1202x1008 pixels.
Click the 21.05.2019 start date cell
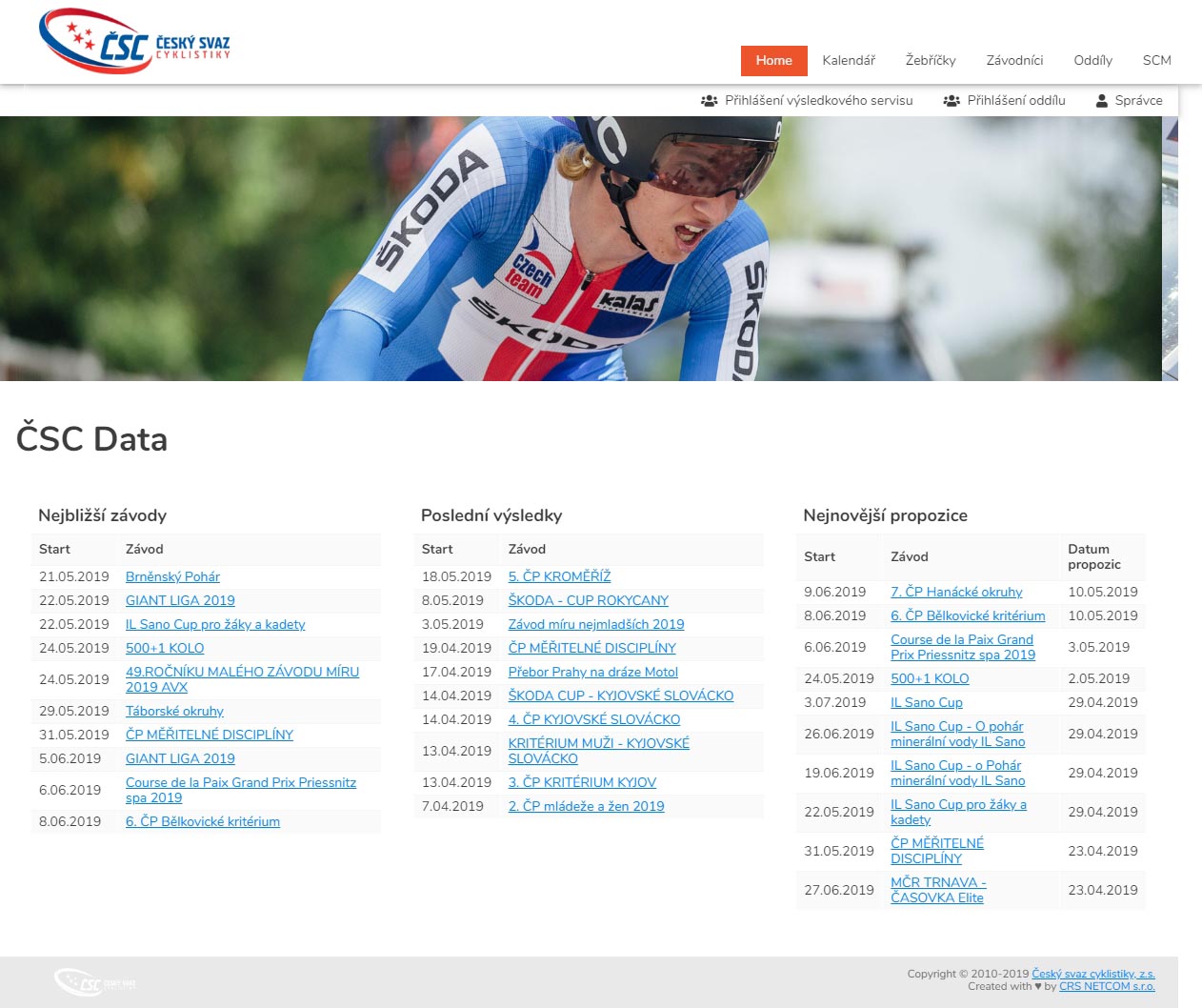(74, 576)
